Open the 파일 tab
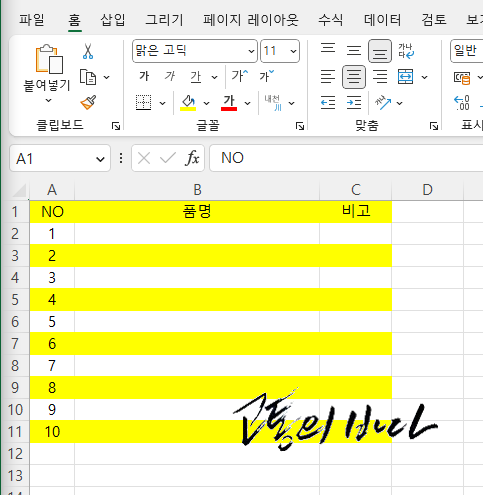The width and height of the screenshot is (483, 495). click(32, 20)
